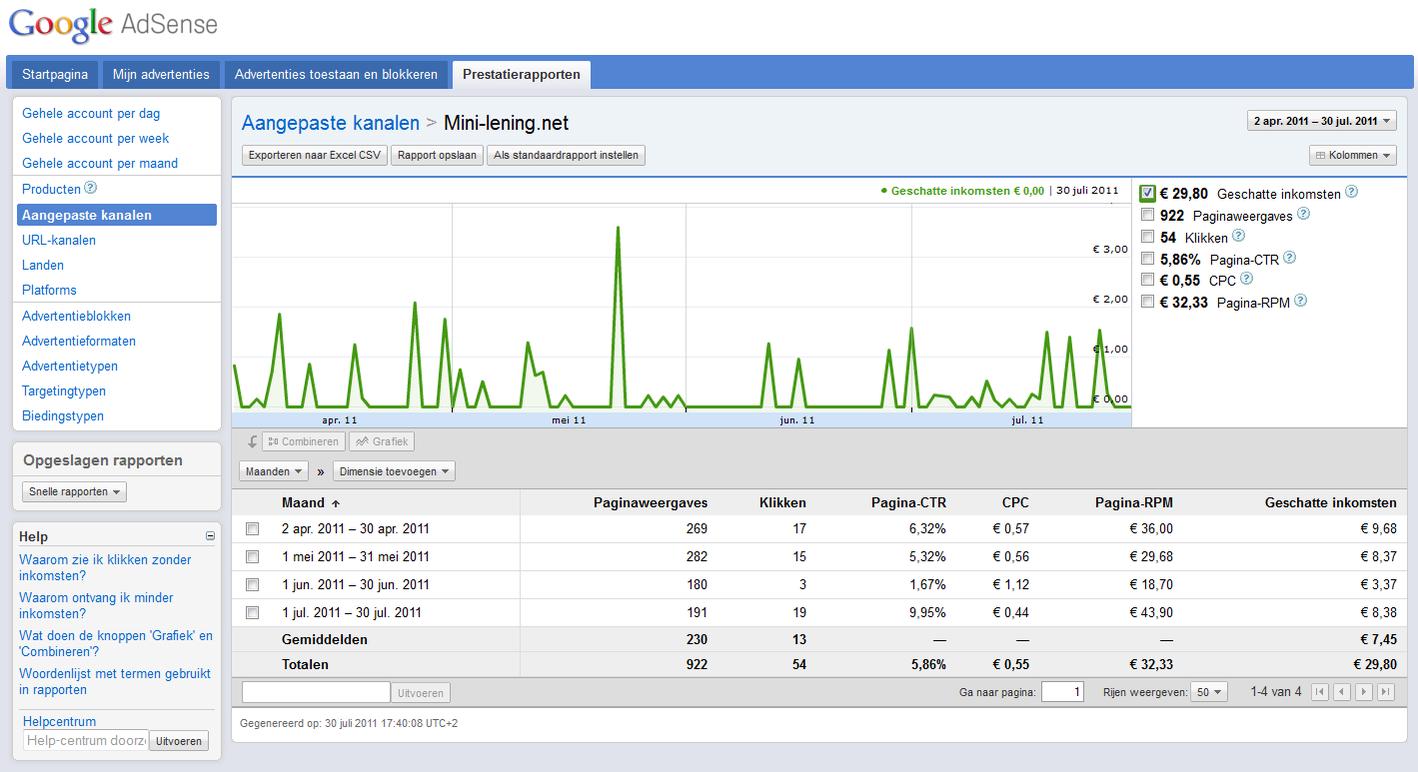This screenshot has height=772, width=1418.
Task: Open help icon for Klikken metric
Action: pos(1238,236)
